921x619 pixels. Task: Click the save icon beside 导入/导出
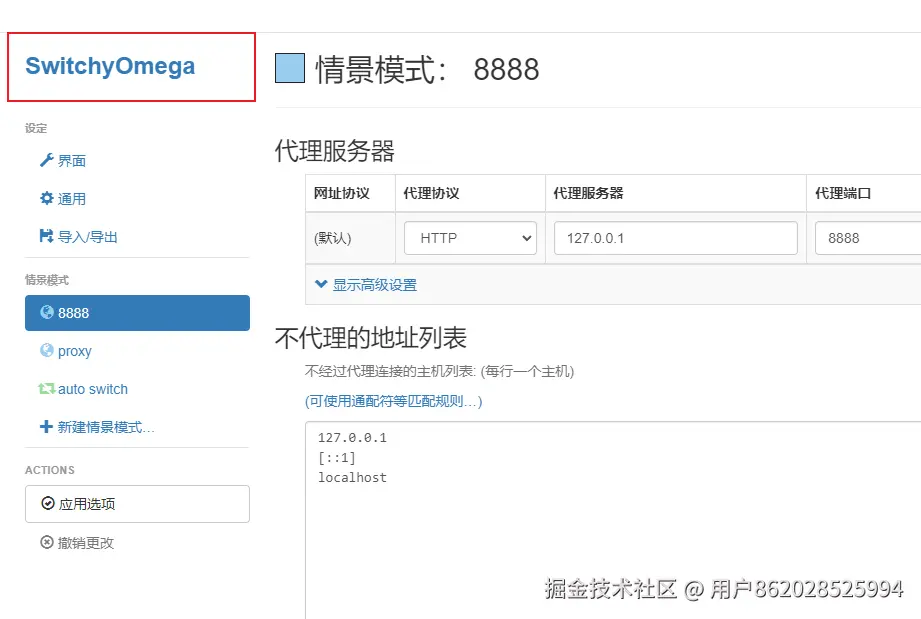pyautogui.click(x=46, y=236)
